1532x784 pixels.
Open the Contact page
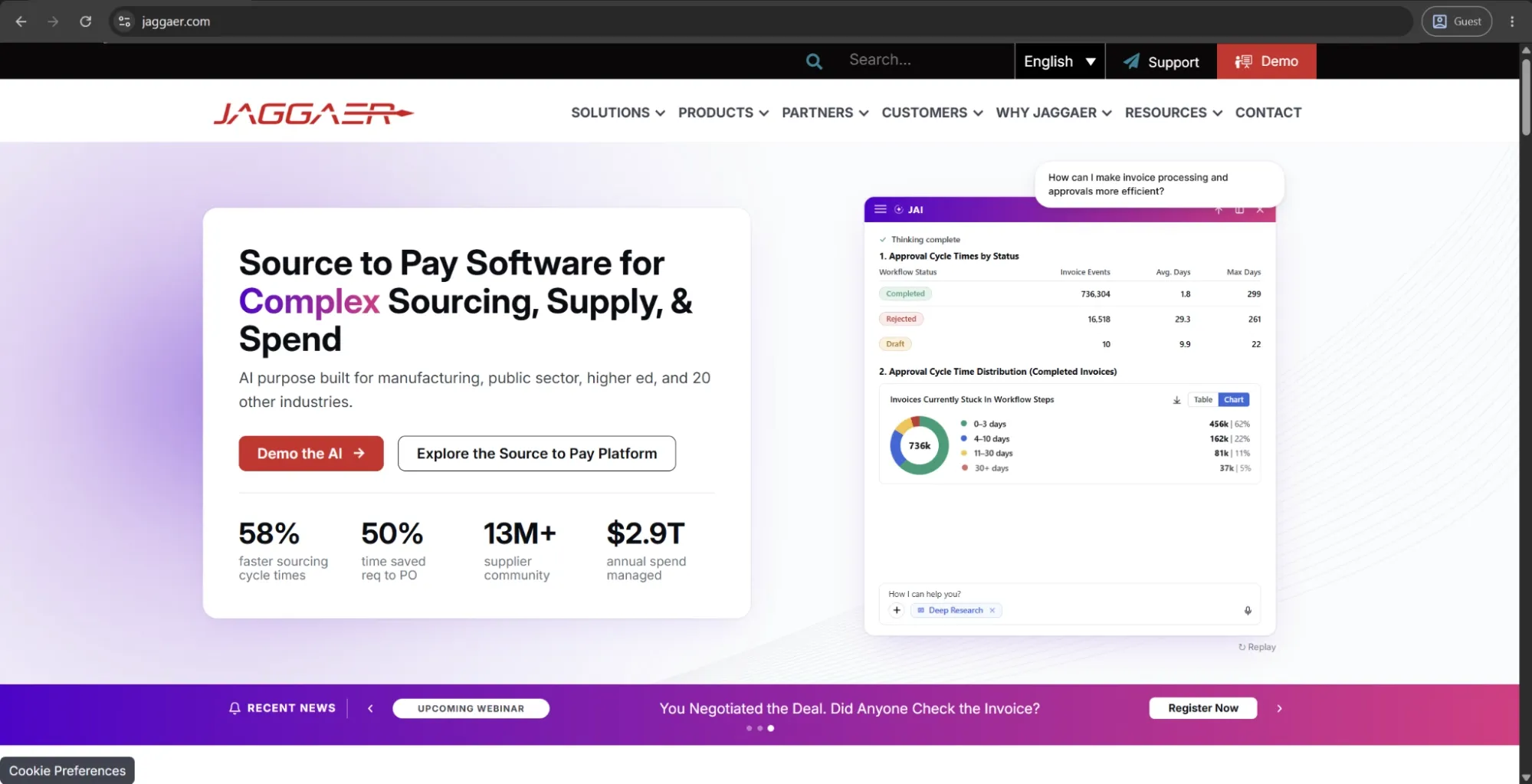(1268, 113)
